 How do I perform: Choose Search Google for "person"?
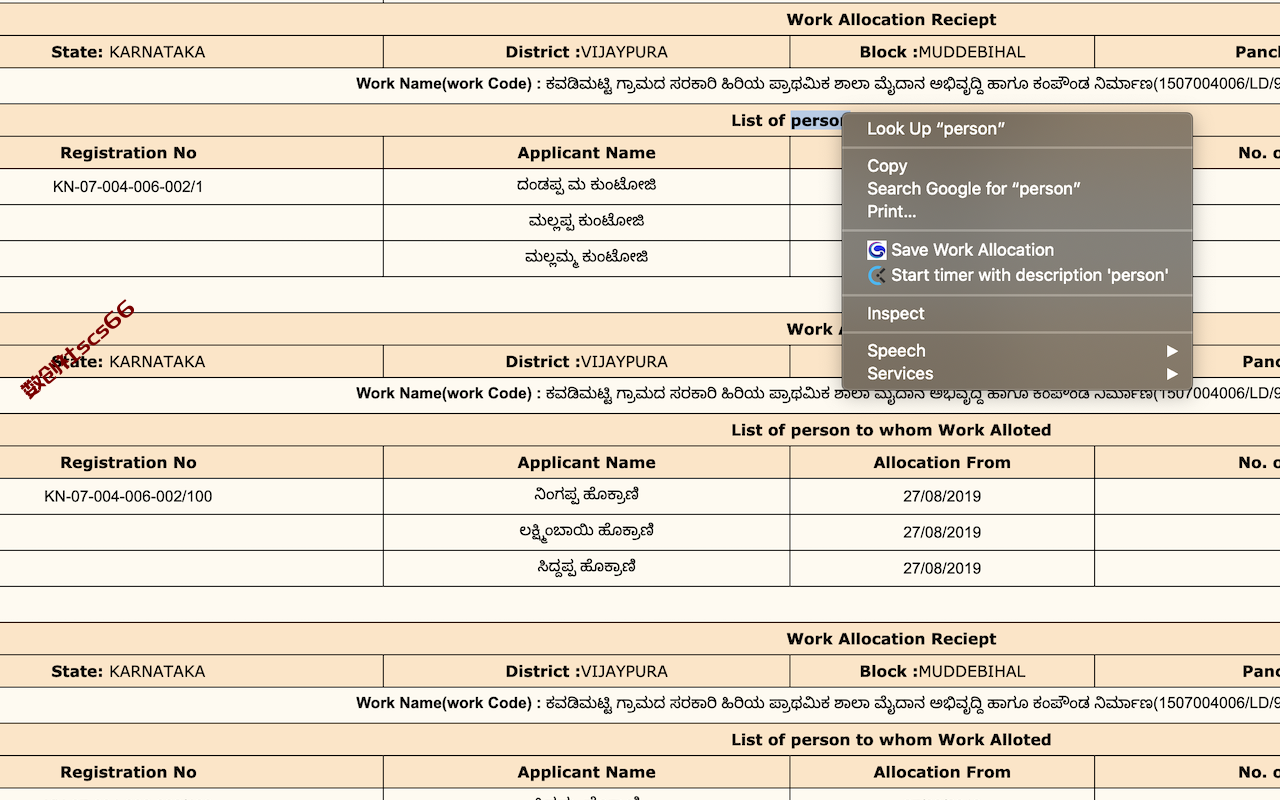[x=1017, y=189]
